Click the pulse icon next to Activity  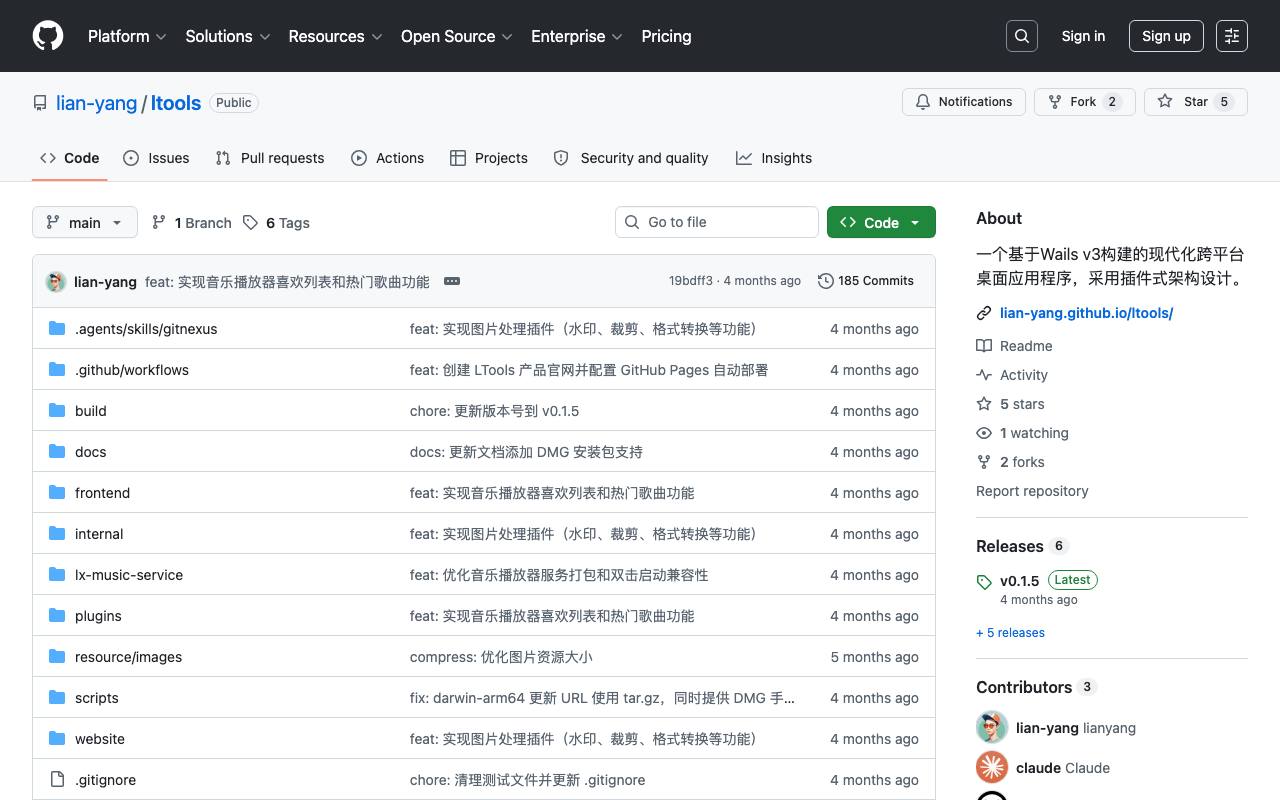[x=984, y=375]
